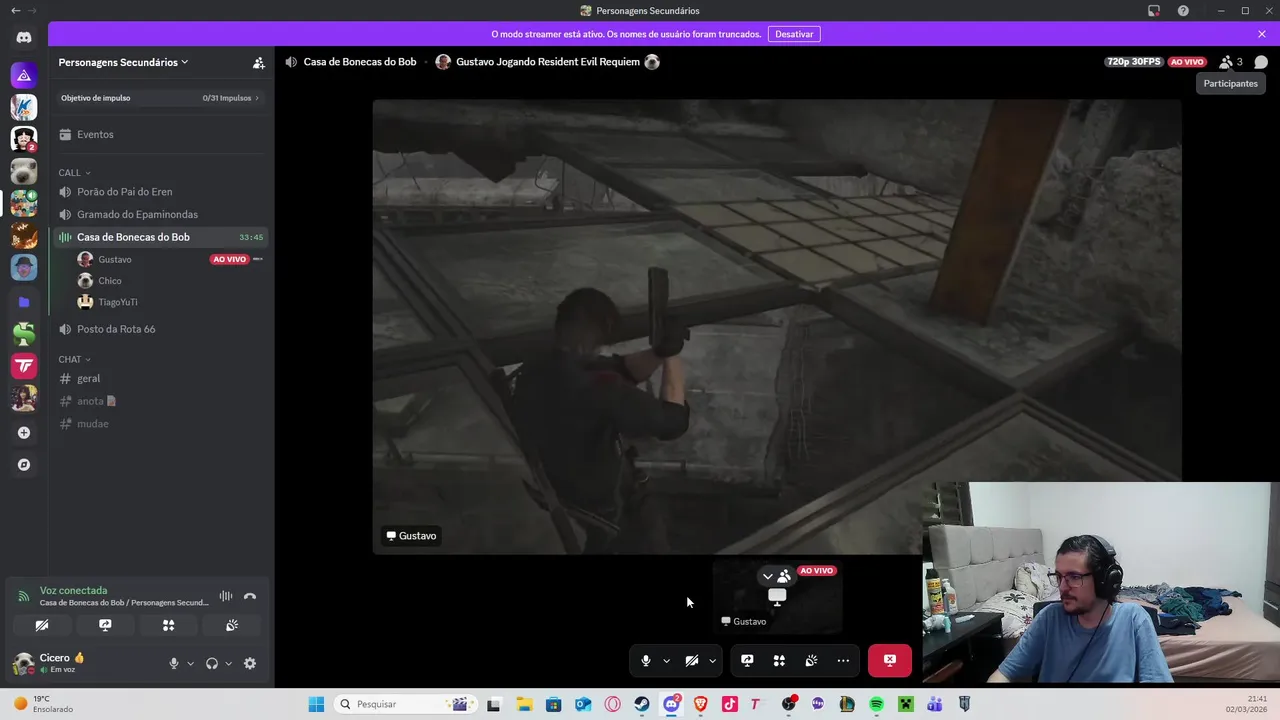Open output device arrow beside user panel headphones
Screen dimensions: 1280x720
[228, 663]
